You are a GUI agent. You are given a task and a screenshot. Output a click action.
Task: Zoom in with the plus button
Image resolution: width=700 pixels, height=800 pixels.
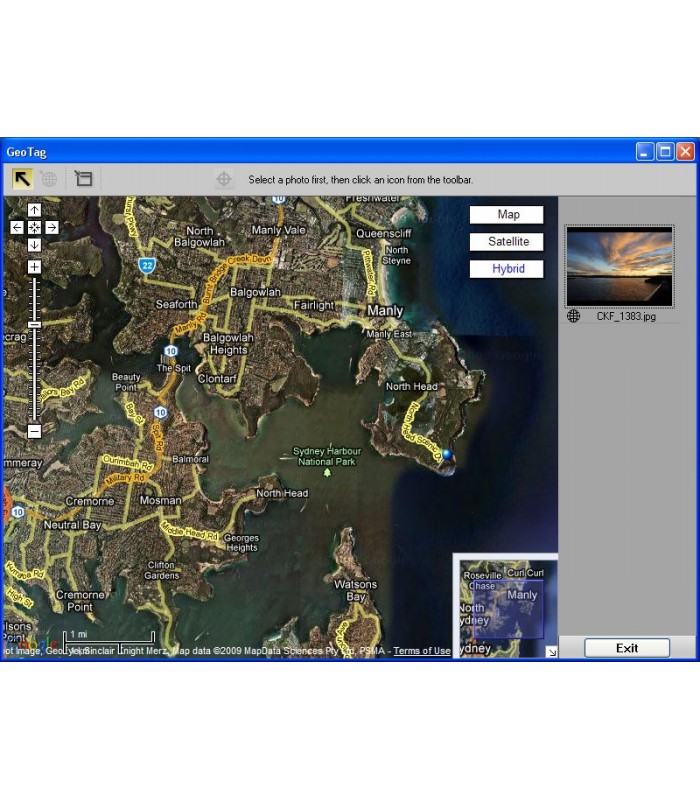click(x=34, y=267)
